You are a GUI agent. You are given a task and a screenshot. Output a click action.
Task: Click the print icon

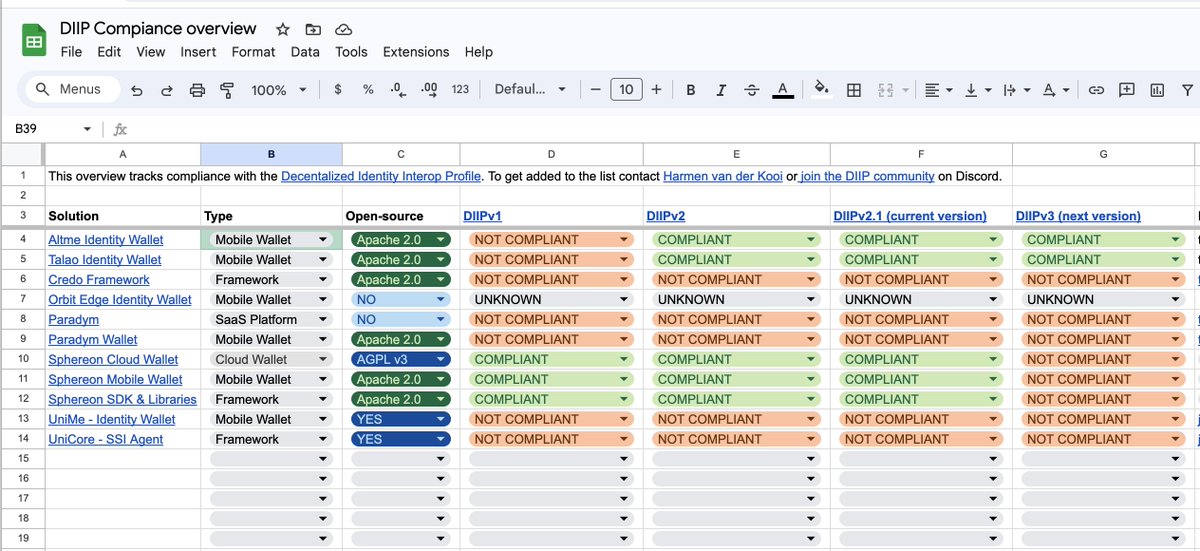(x=197, y=90)
